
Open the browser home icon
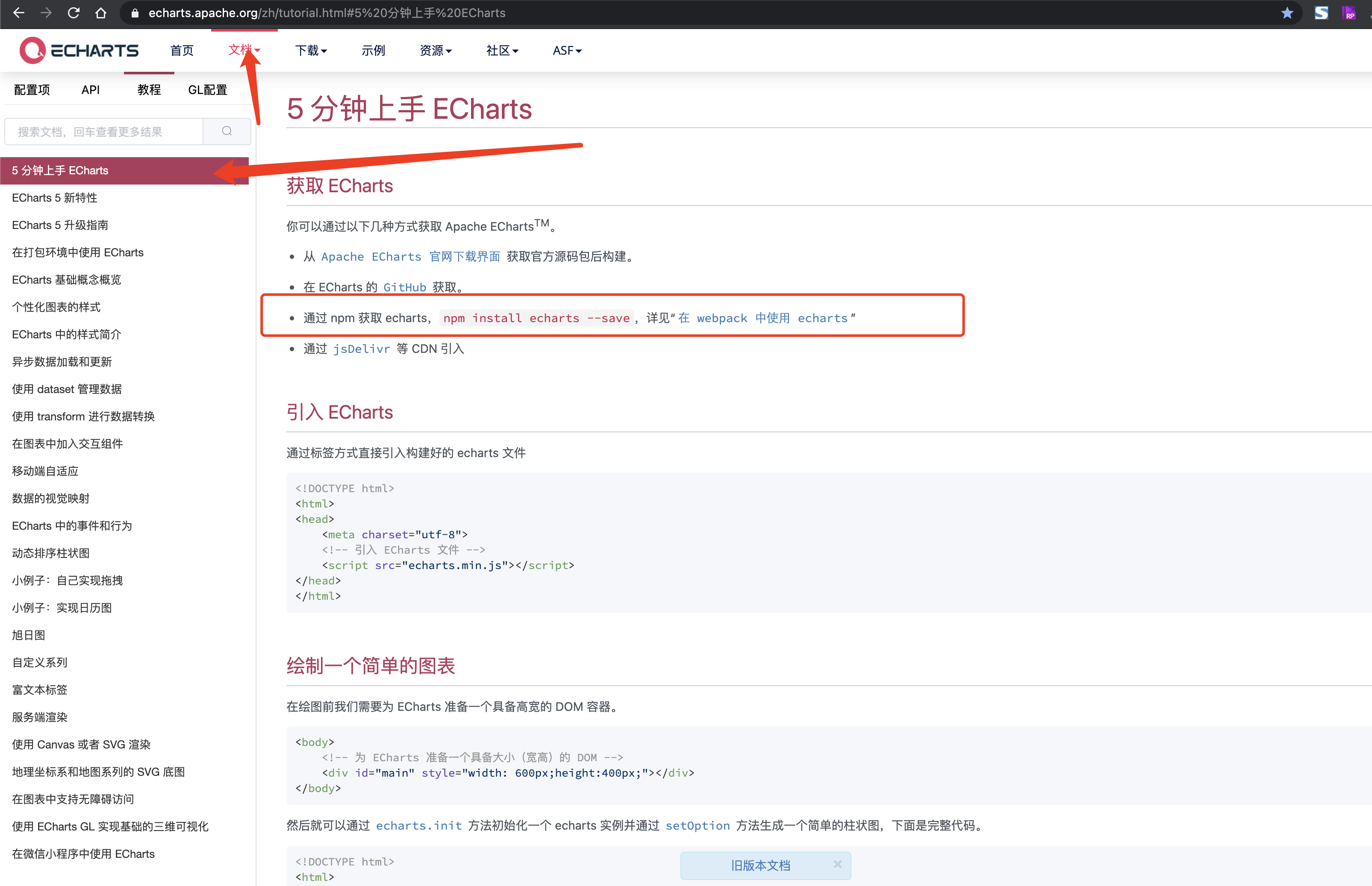(101, 13)
